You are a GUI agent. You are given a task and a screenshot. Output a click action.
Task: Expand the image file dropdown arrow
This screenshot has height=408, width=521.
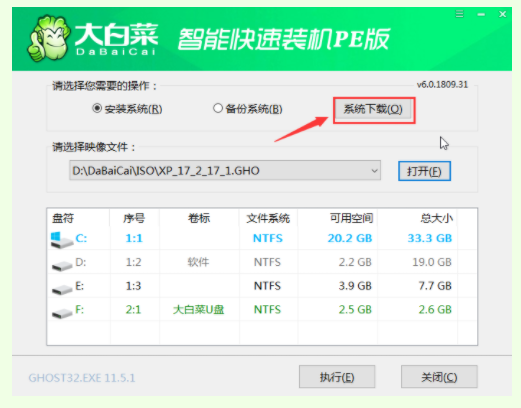click(x=374, y=171)
